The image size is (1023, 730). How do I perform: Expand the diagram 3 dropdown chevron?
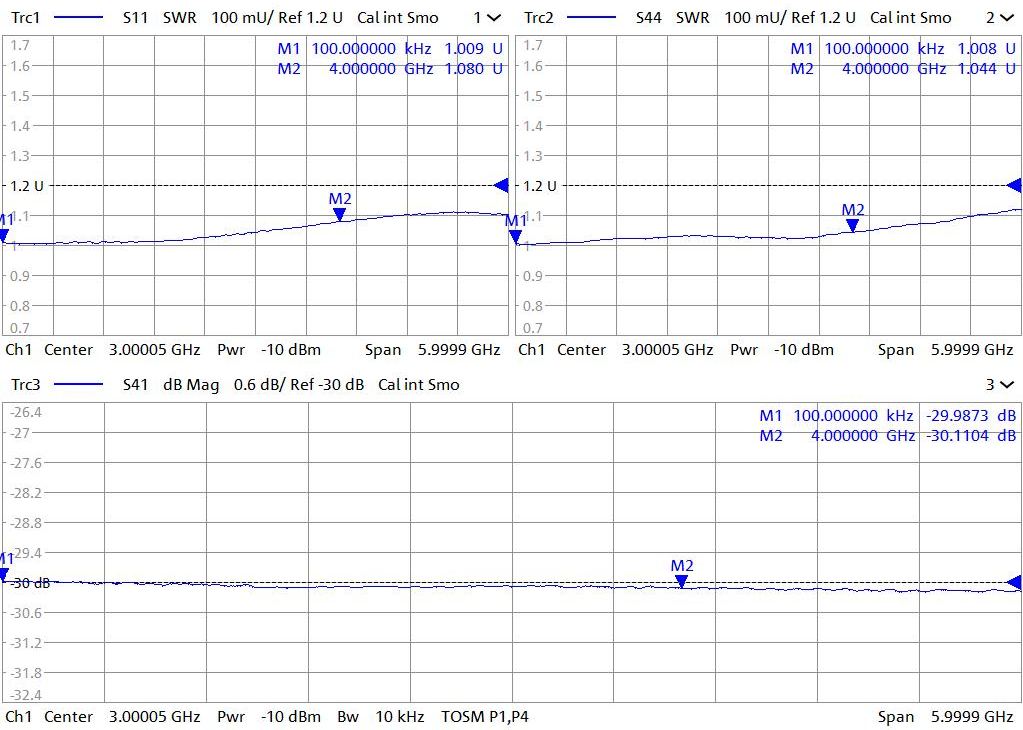(1006, 385)
